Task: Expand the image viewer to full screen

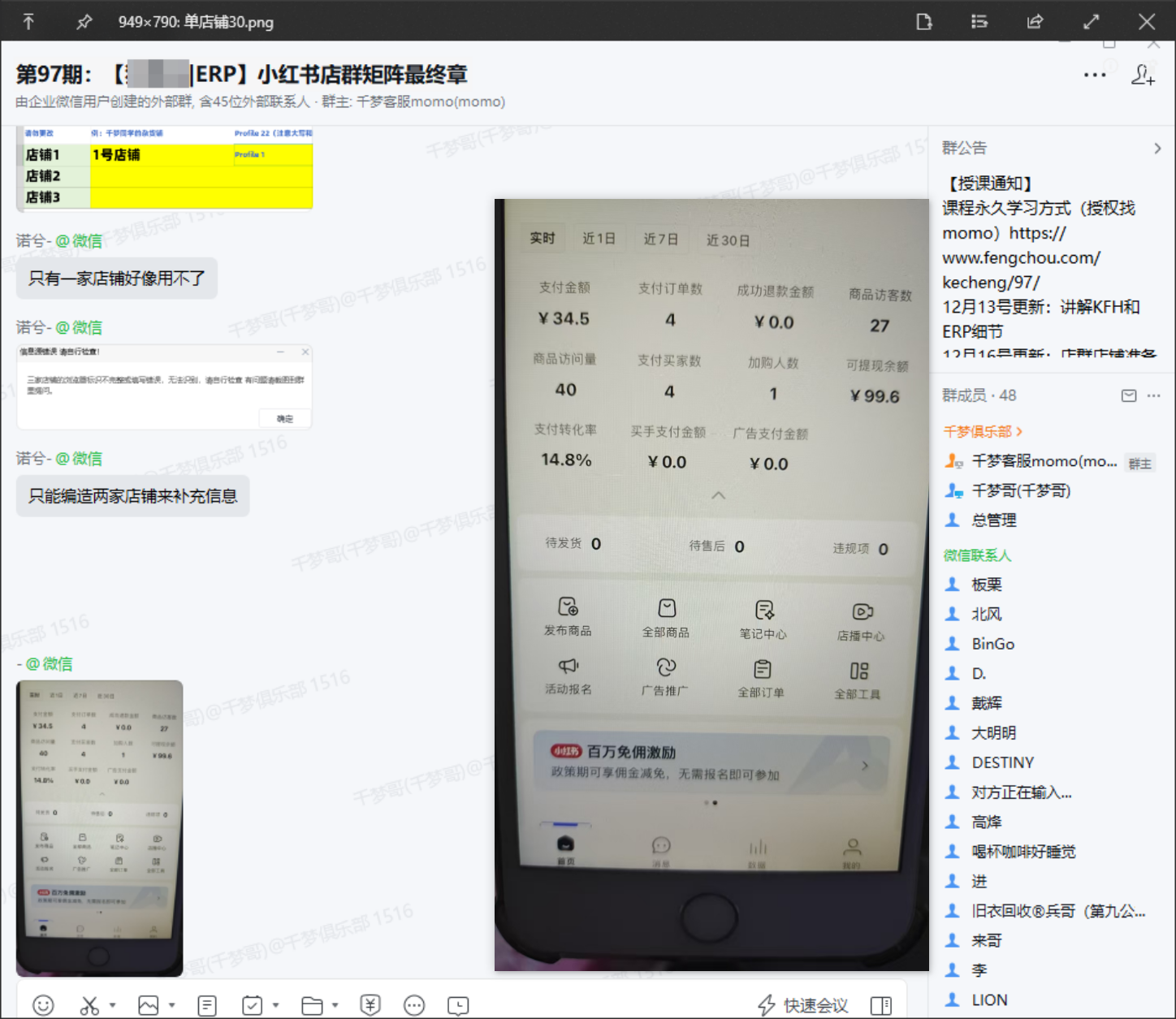Action: 1091,22
